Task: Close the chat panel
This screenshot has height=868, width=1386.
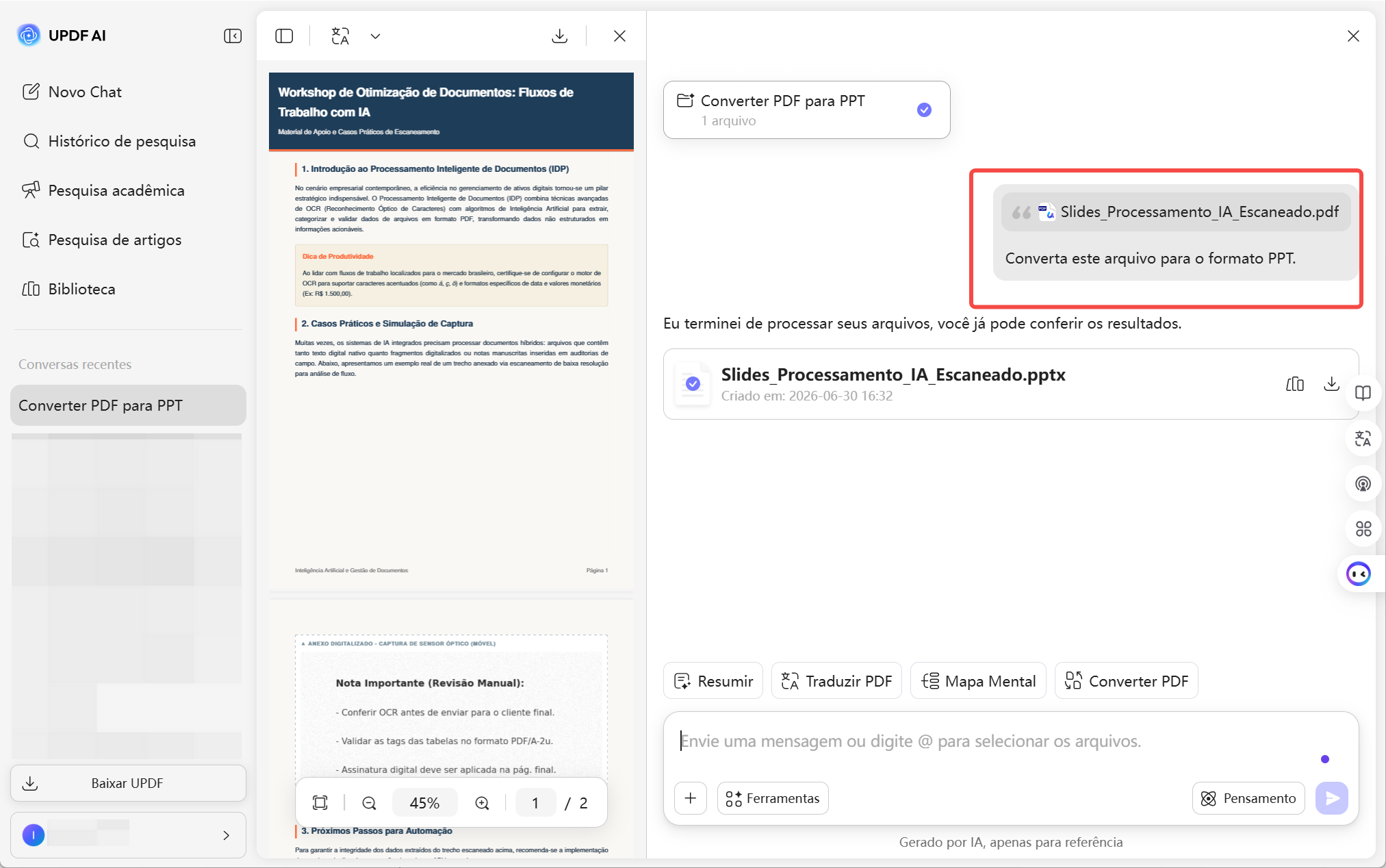Action: (x=1353, y=36)
